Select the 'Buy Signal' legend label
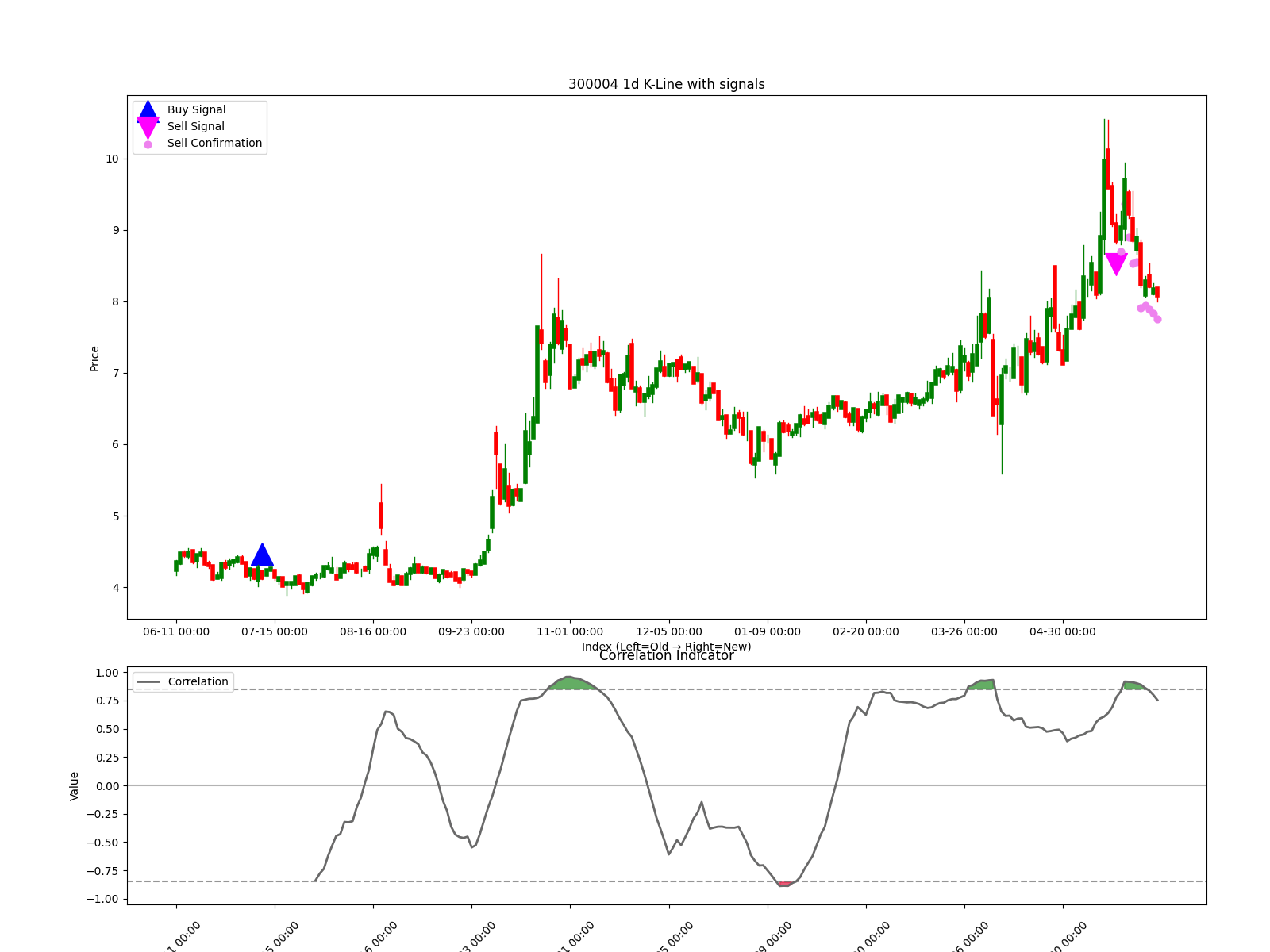Image resolution: width=1270 pixels, height=952 pixels. (x=196, y=110)
